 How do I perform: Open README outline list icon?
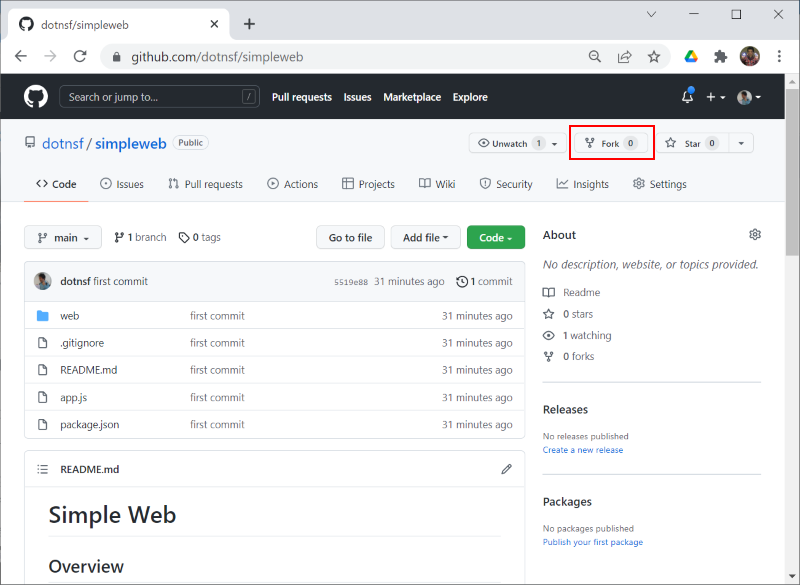tap(43, 469)
